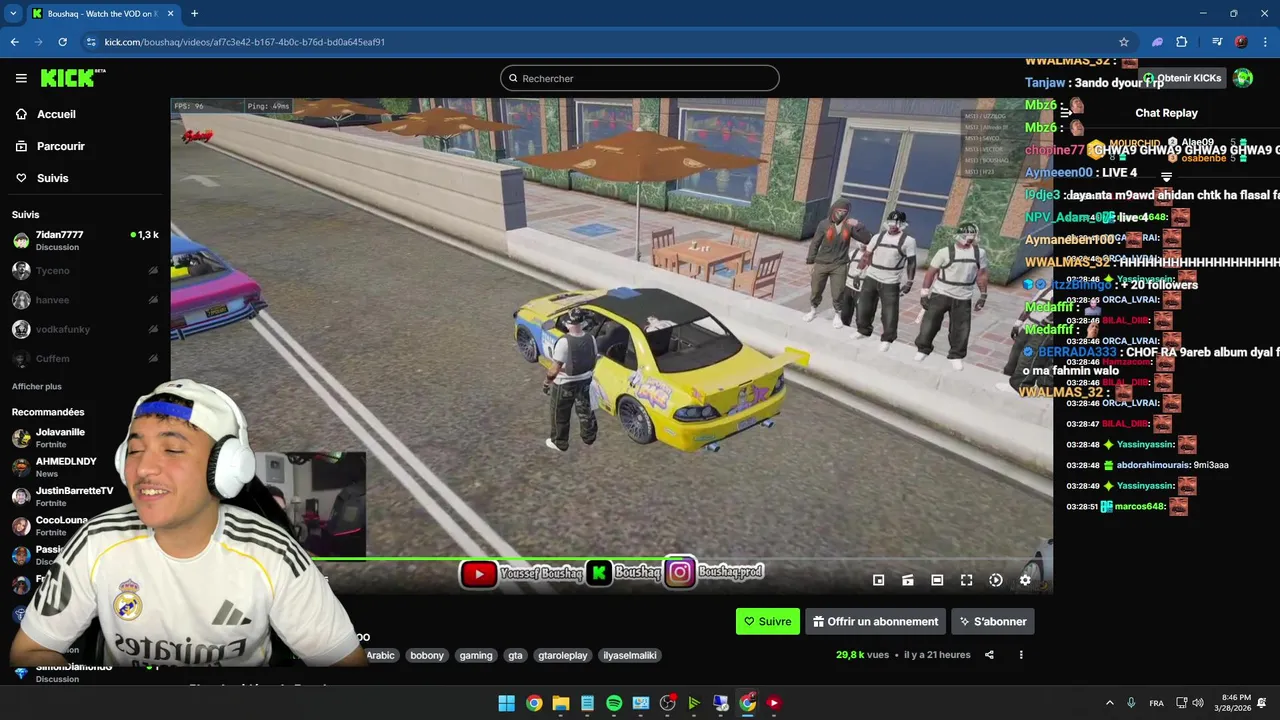Image resolution: width=1280 pixels, height=720 pixels.
Task: Click the Obtenir KICKs button
Action: pyautogui.click(x=1182, y=78)
